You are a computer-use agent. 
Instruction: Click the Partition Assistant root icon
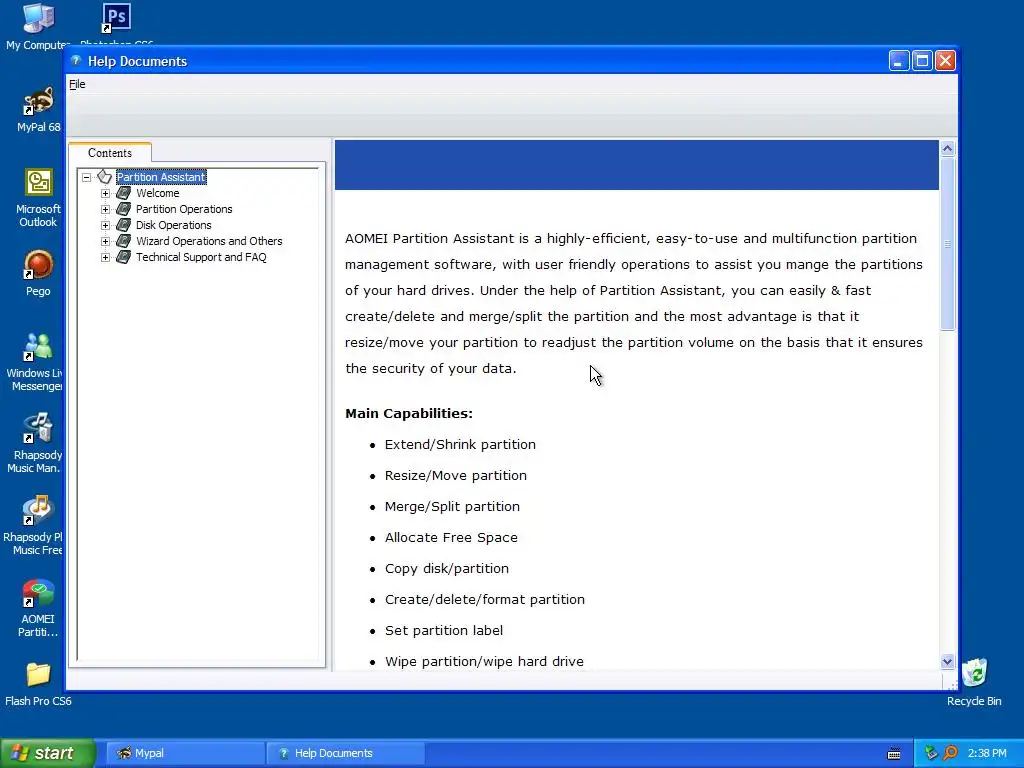(104, 176)
